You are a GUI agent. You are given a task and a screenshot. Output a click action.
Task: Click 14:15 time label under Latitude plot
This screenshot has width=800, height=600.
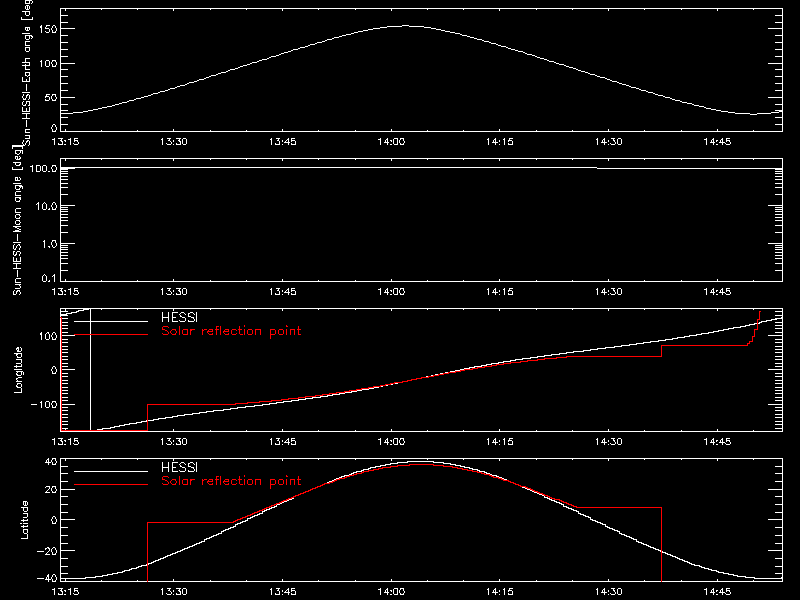(x=500, y=592)
